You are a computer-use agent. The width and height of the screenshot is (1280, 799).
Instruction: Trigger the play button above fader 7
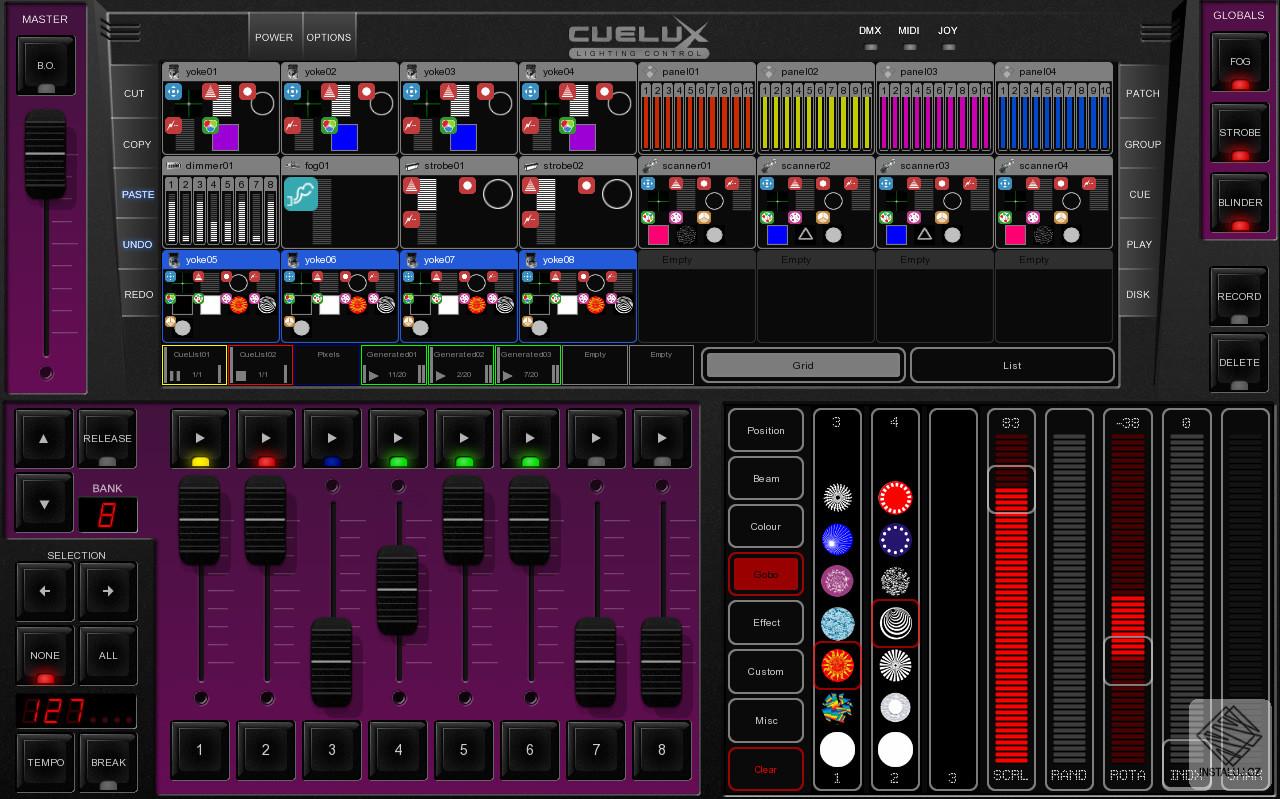point(595,438)
